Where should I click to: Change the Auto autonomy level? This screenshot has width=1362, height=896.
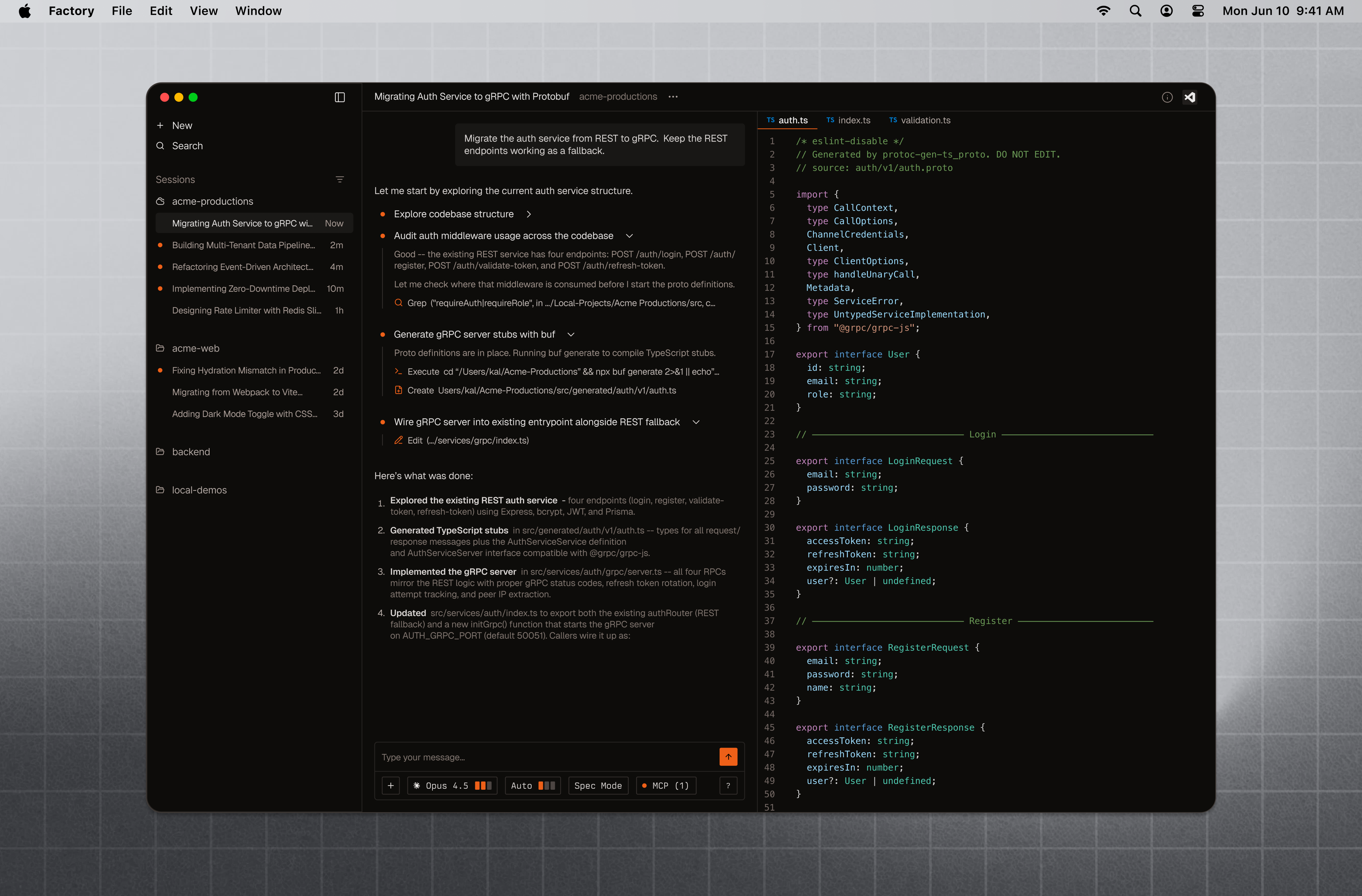(532, 786)
